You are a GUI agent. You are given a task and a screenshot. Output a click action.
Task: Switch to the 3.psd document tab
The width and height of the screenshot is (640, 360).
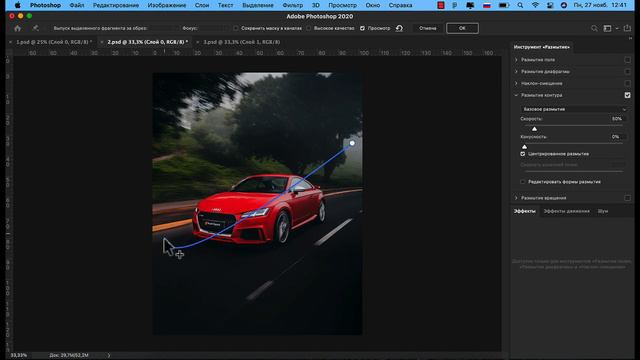coord(242,42)
